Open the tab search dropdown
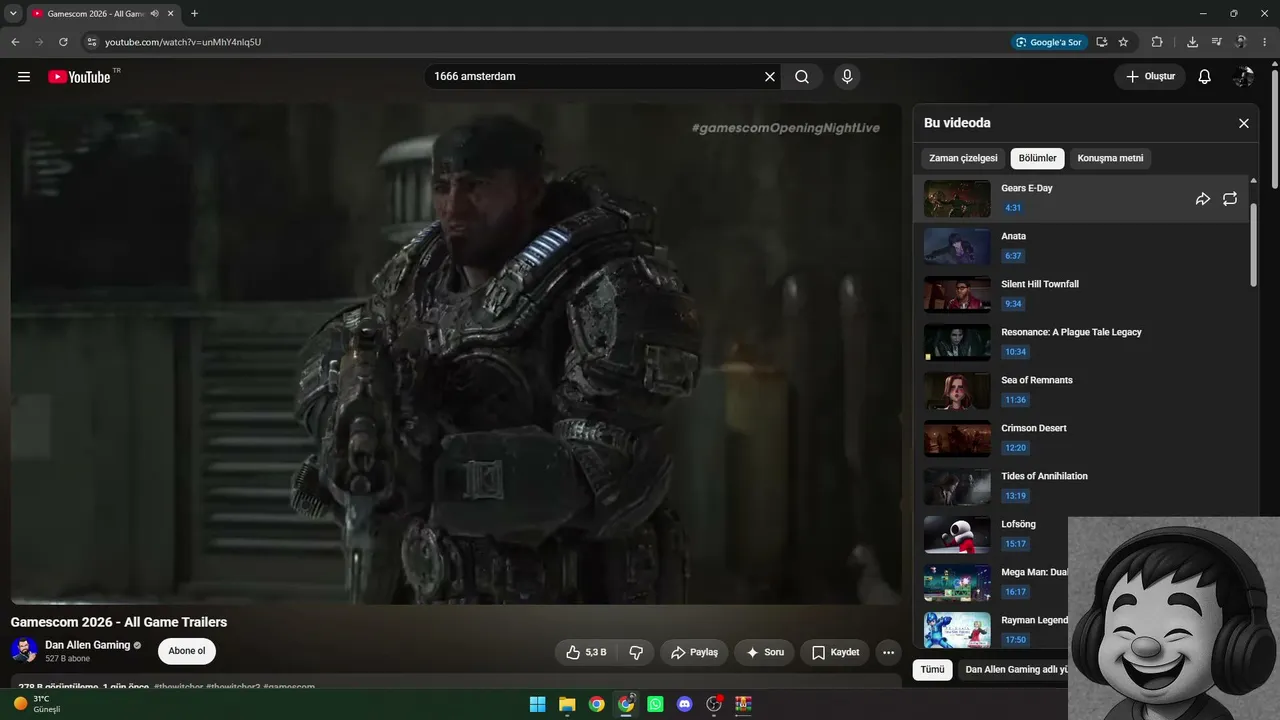 click(13, 14)
